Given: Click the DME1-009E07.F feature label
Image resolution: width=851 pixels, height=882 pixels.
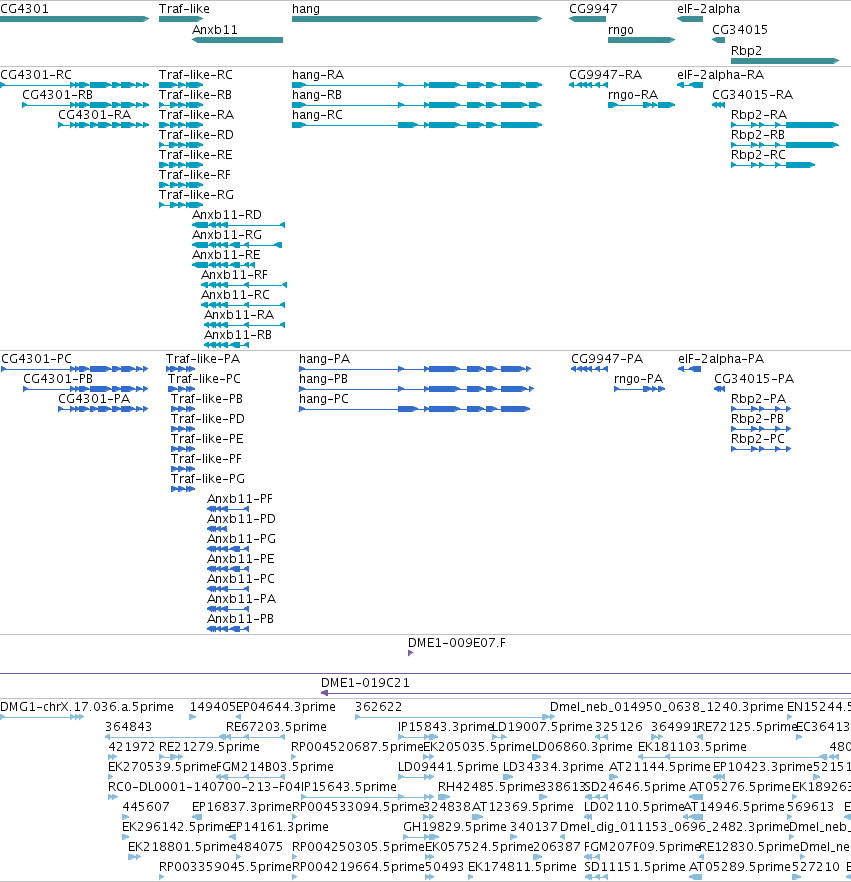Looking at the screenshot, I should [457, 643].
